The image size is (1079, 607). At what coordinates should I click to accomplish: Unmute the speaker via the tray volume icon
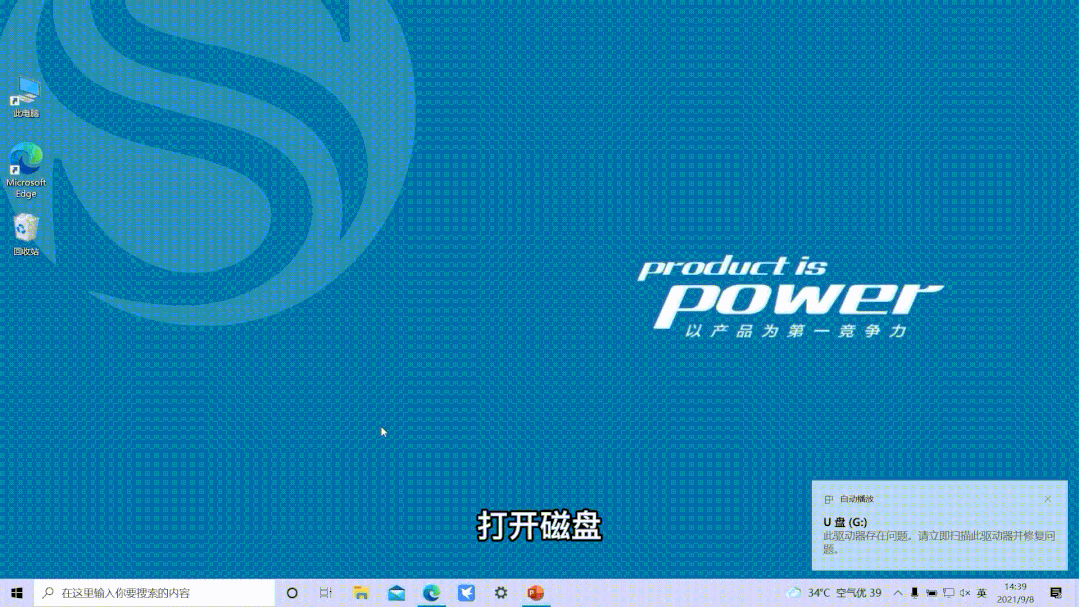click(965, 593)
